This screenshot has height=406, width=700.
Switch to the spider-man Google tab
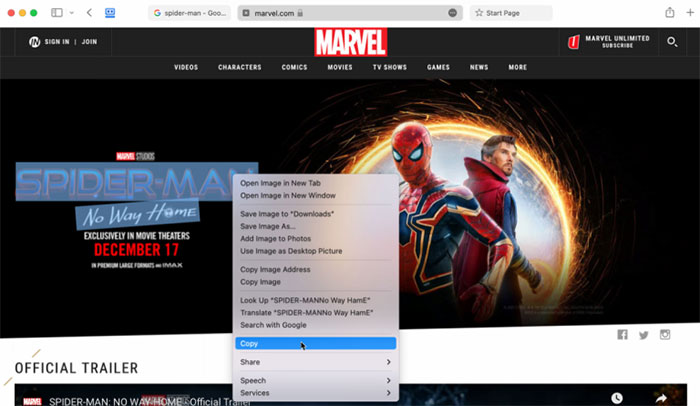(x=190, y=13)
